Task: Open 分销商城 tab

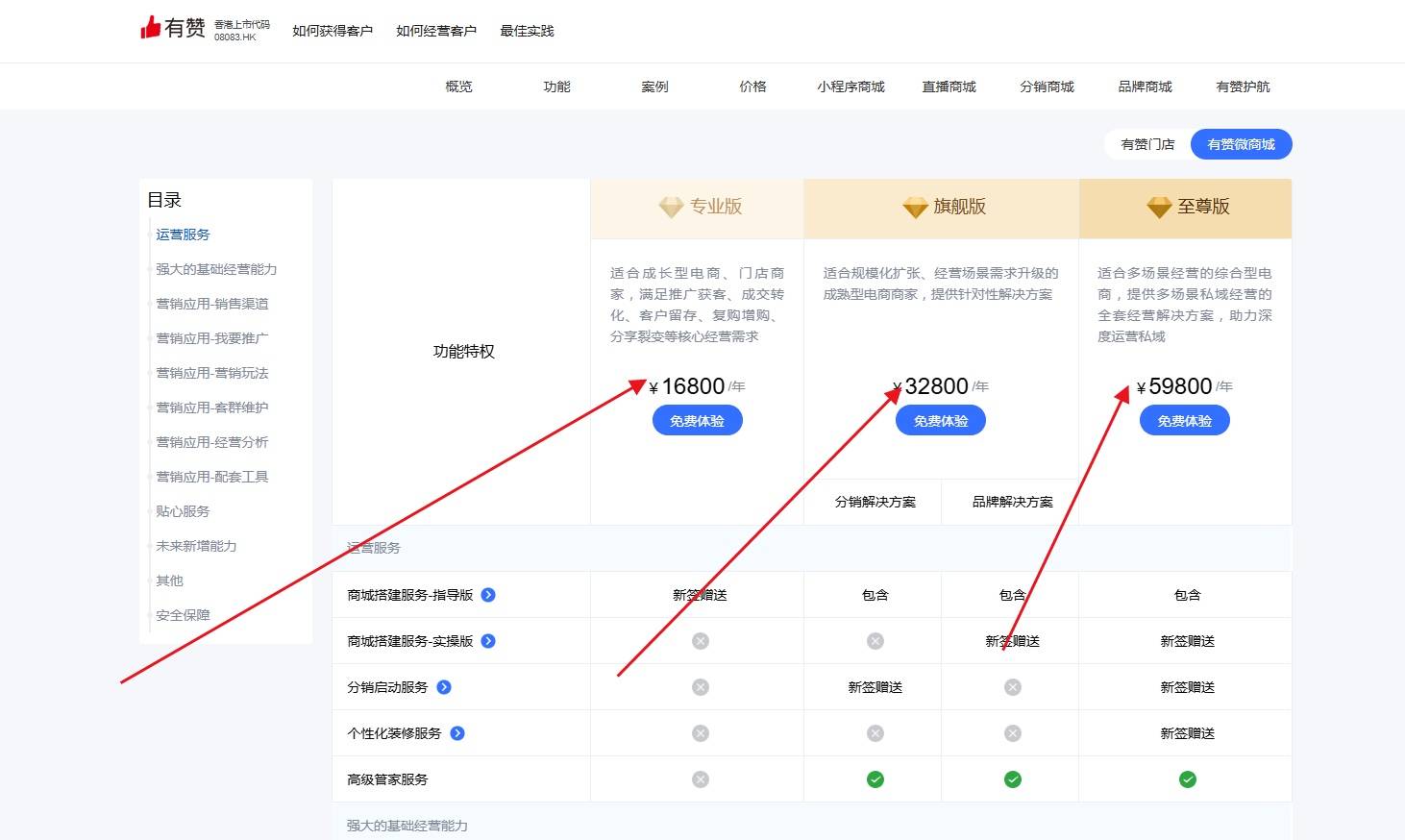Action: click(1048, 86)
